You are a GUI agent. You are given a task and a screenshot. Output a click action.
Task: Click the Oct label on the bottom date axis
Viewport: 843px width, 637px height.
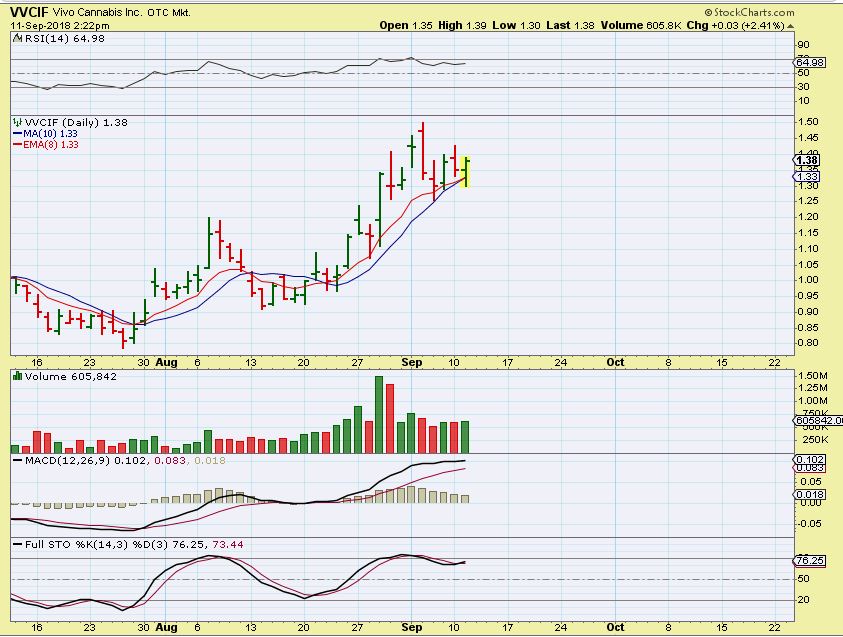[x=615, y=627]
